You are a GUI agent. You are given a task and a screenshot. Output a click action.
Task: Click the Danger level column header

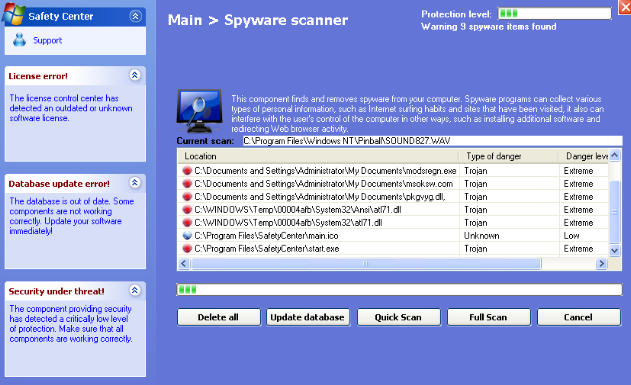(x=584, y=156)
